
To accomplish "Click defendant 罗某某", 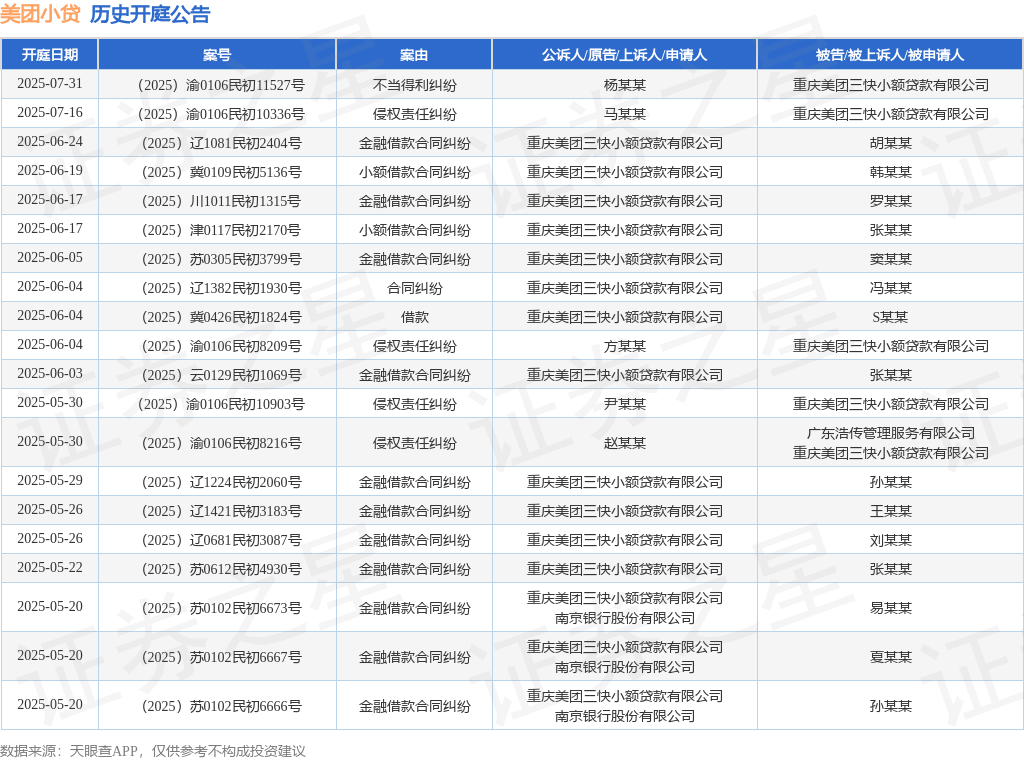I will click(890, 201).
